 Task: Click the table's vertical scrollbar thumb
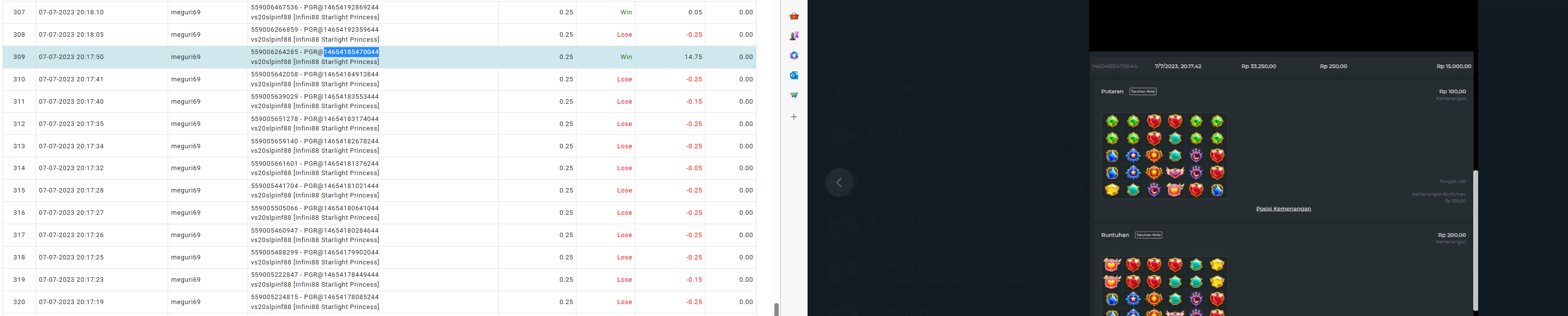coord(776,309)
